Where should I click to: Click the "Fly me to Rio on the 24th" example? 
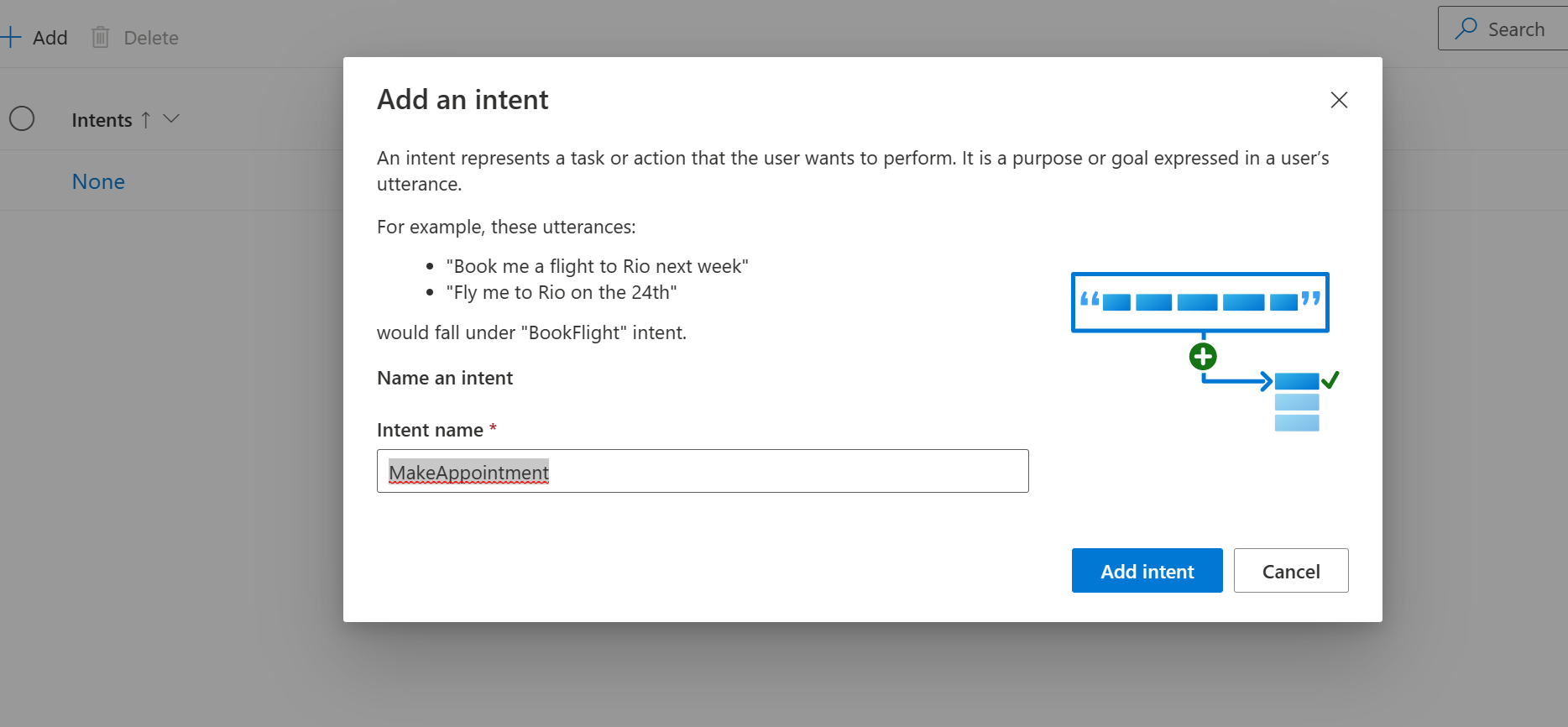click(562, 292)
